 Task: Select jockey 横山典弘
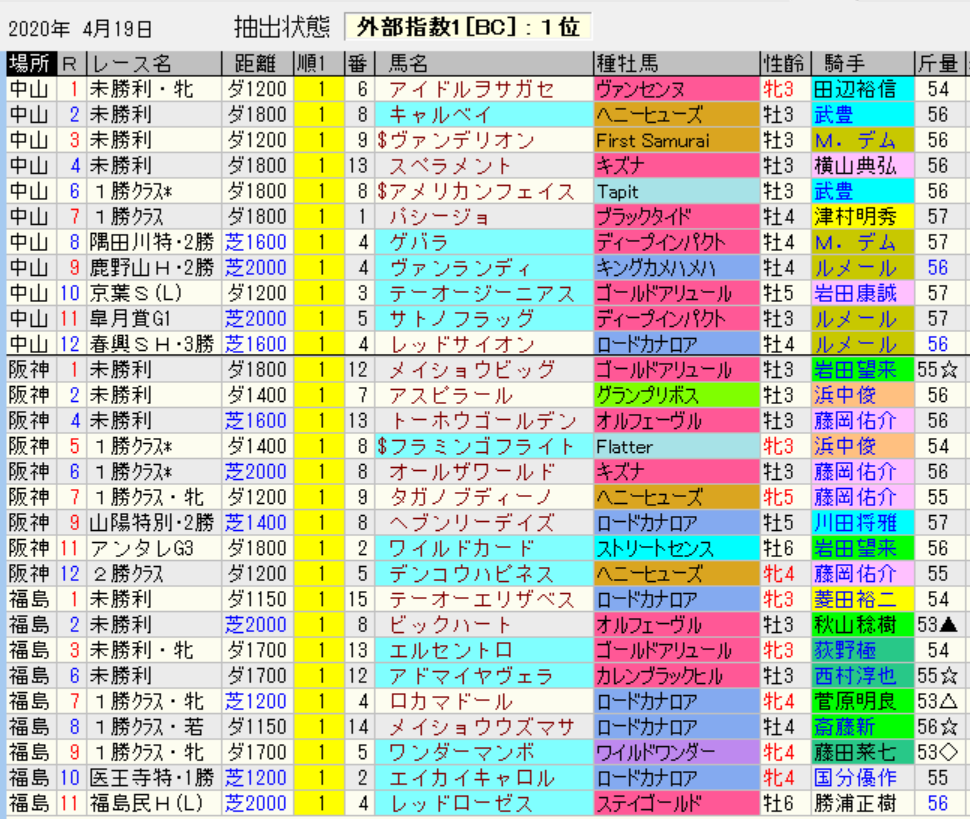854,166
